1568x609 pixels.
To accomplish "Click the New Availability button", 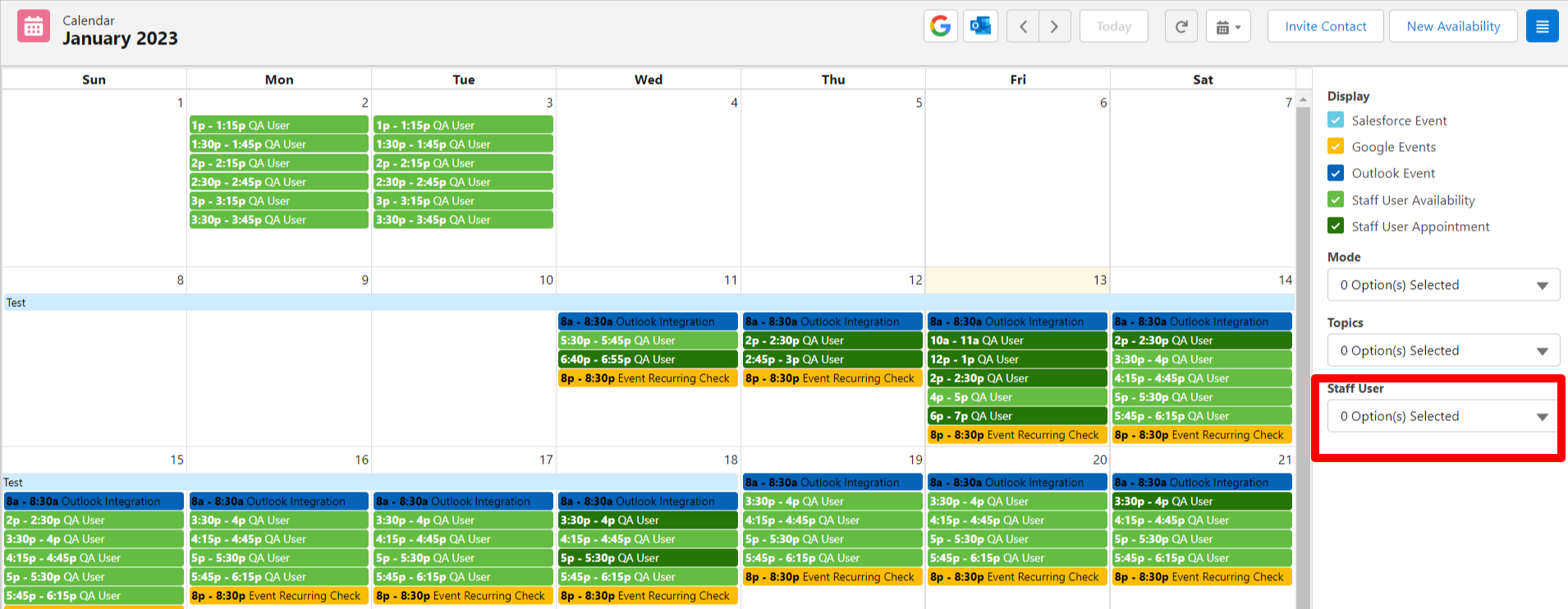I will pos(1453,26).
